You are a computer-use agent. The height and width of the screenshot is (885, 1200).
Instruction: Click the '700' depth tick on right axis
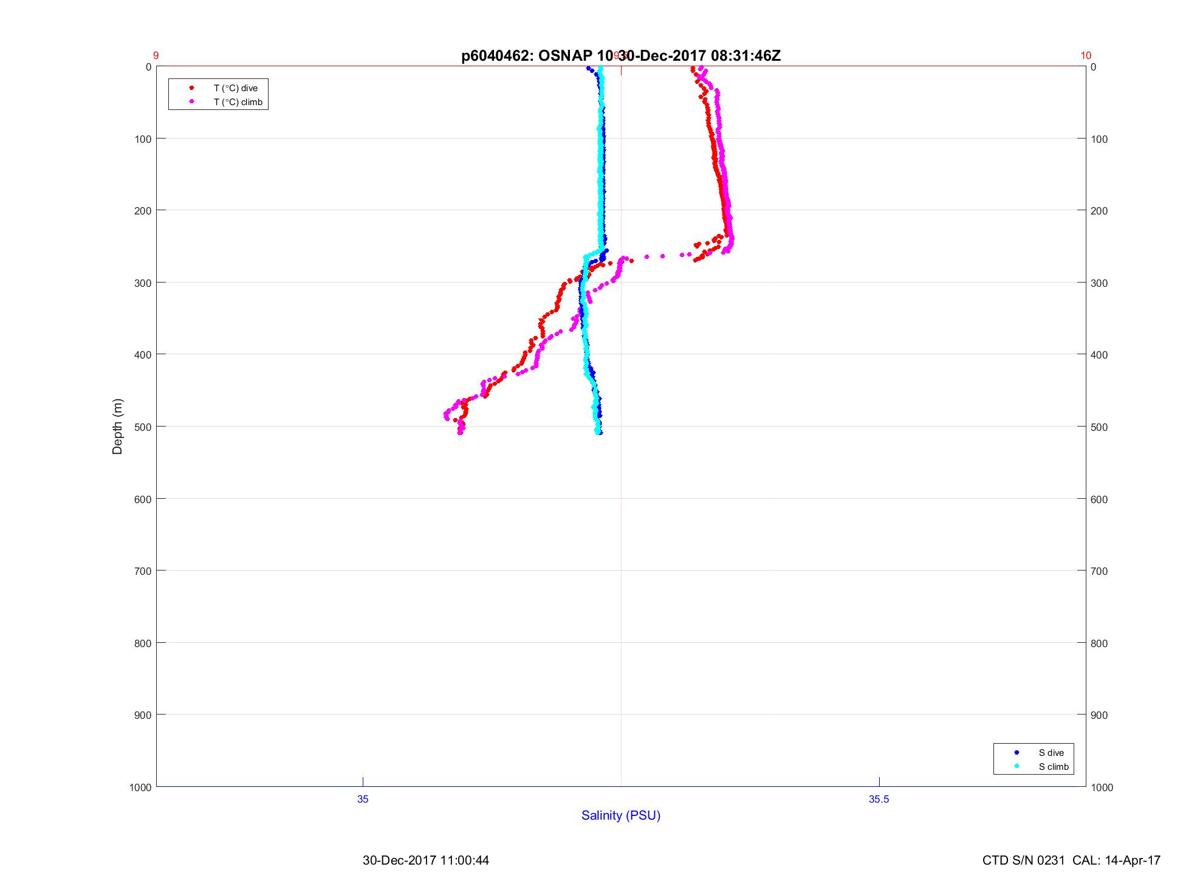[1099, 571]
